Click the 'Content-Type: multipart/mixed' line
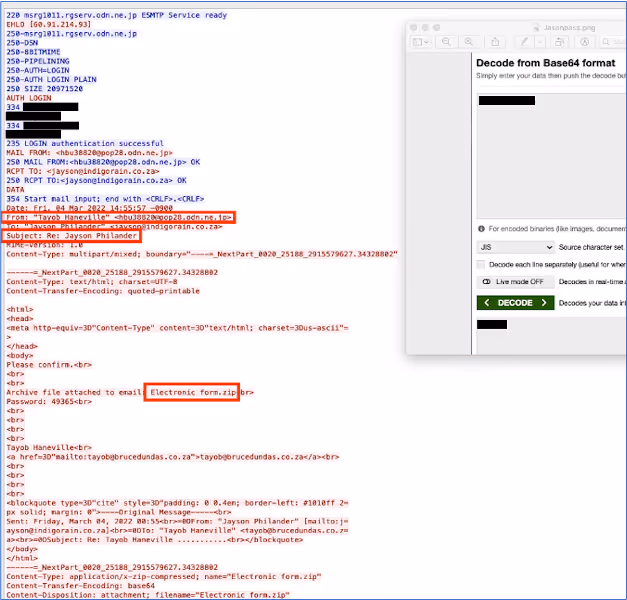The height and width of the screenshot is (600, 627). pos(202,254)
